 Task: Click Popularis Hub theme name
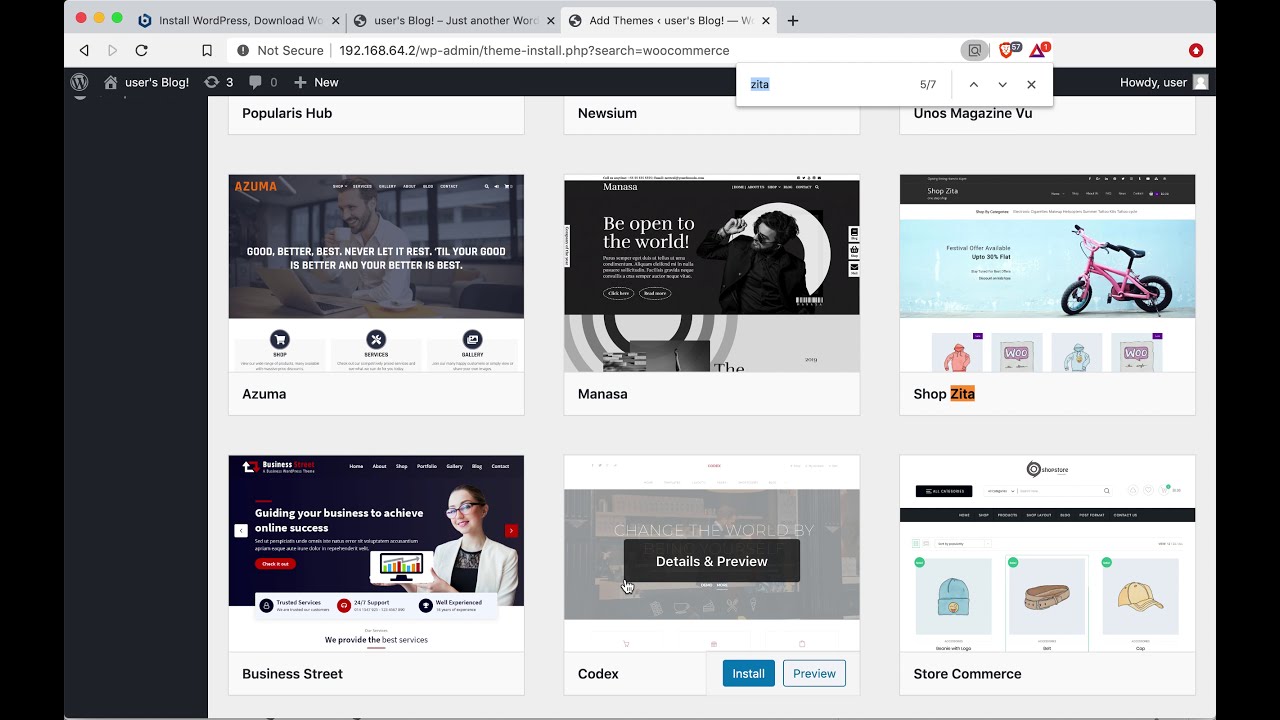click(287, 113)
